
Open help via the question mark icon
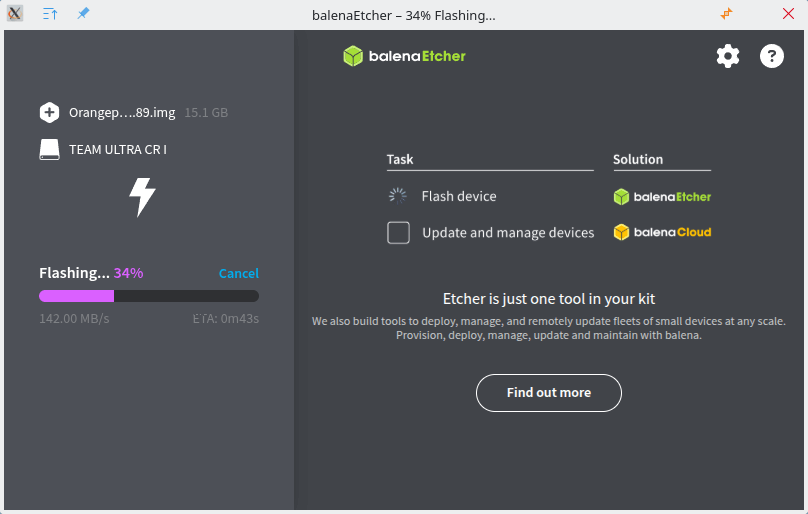772,56
